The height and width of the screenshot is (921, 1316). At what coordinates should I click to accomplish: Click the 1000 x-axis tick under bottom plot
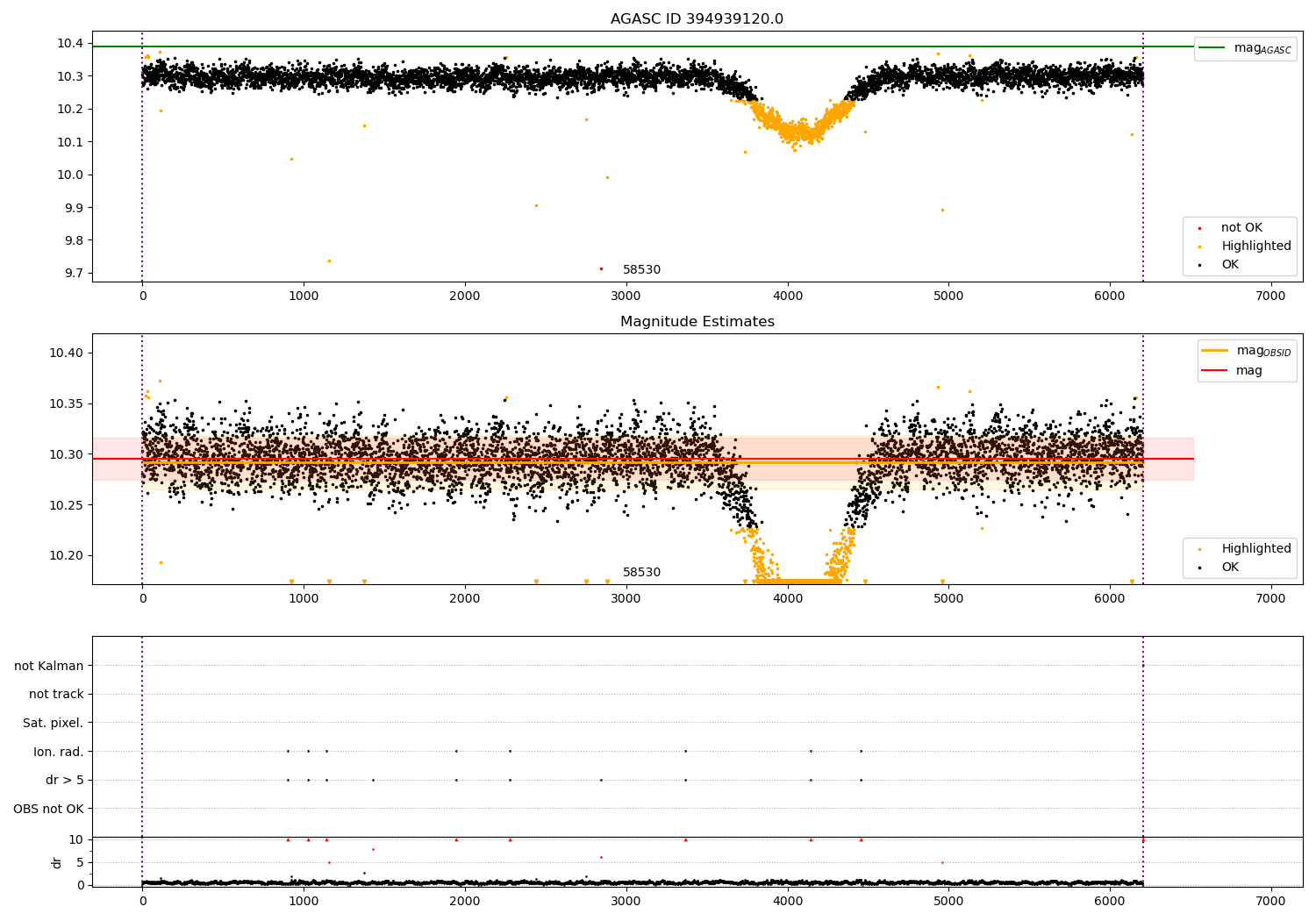pos(304,902)
